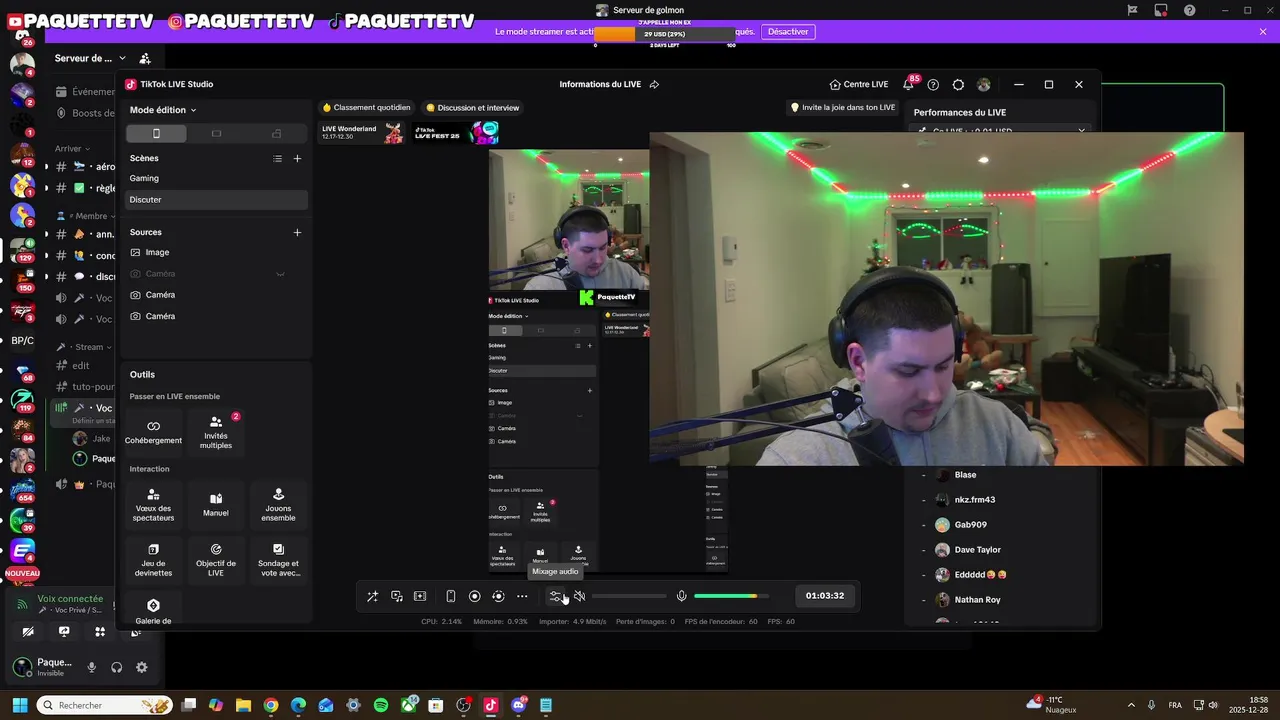Click the TikTok LIVE Fest 25 banner

tap(455, 132)
